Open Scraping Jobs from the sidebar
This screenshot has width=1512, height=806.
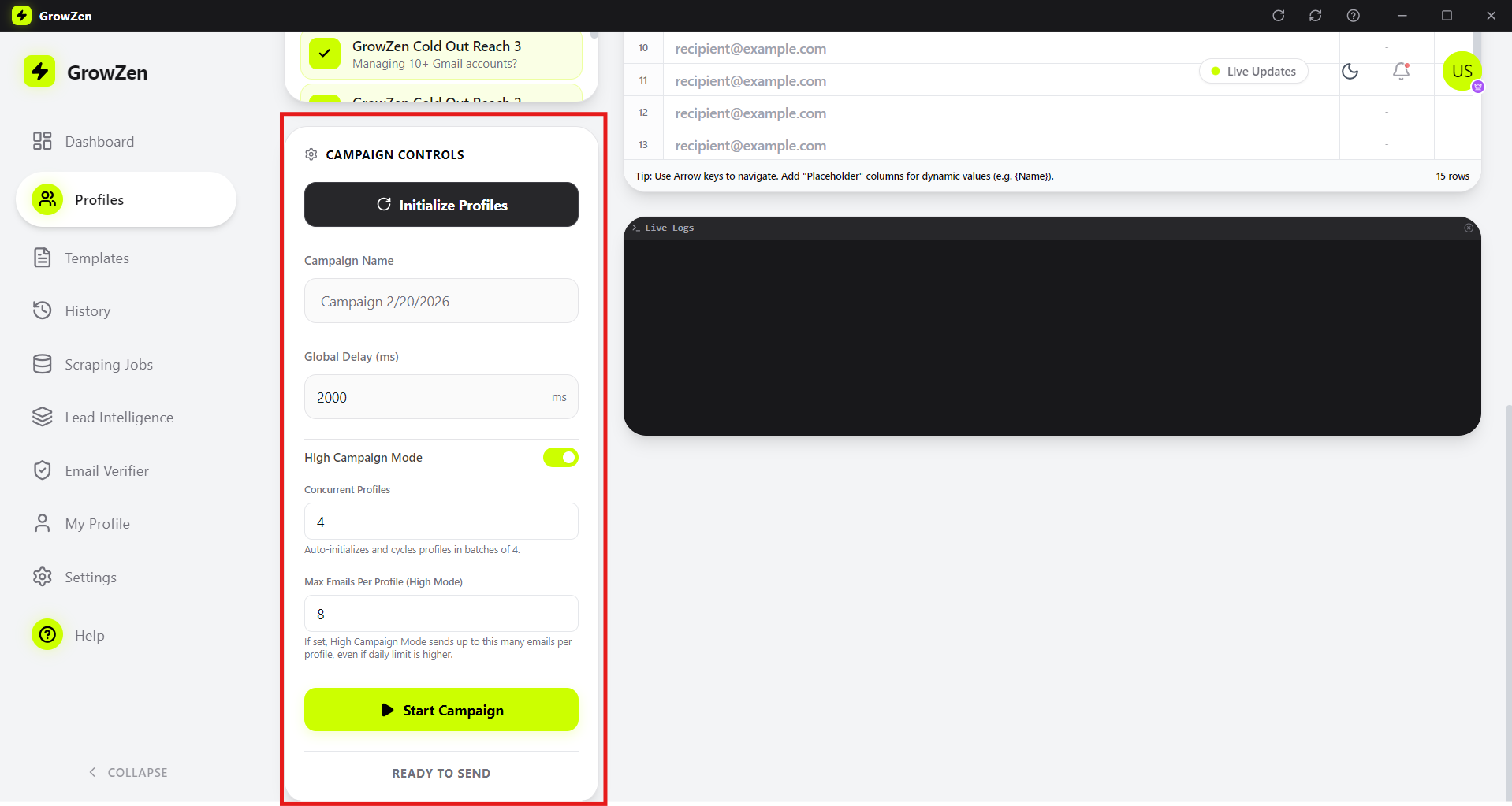click(109, 365)
